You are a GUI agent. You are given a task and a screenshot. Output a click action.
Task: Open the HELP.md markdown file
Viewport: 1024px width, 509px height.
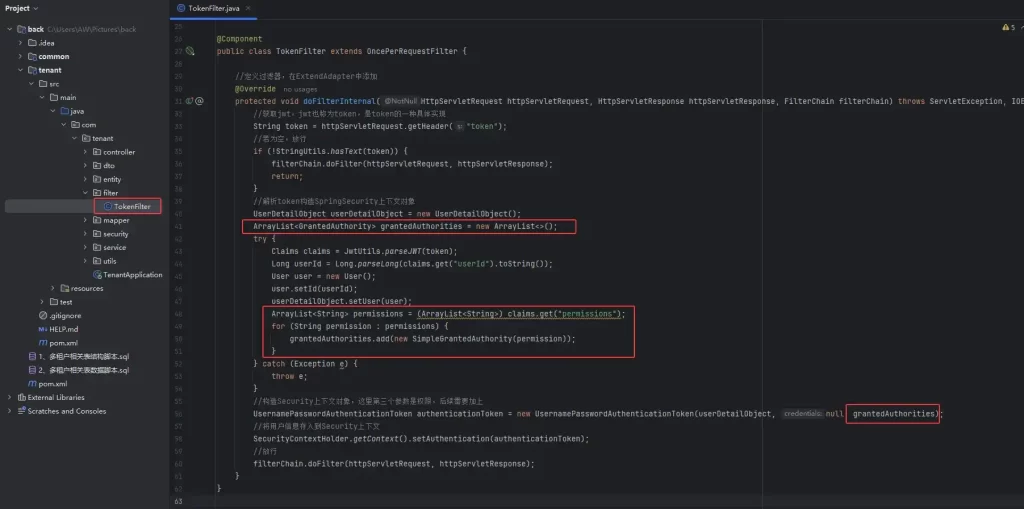(x=63, y=329)
